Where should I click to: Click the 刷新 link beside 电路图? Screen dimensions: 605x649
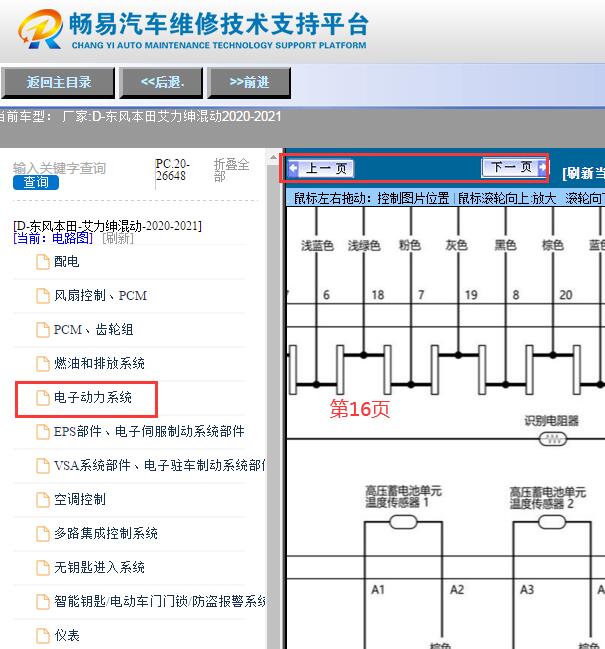(x=118, y=238)
